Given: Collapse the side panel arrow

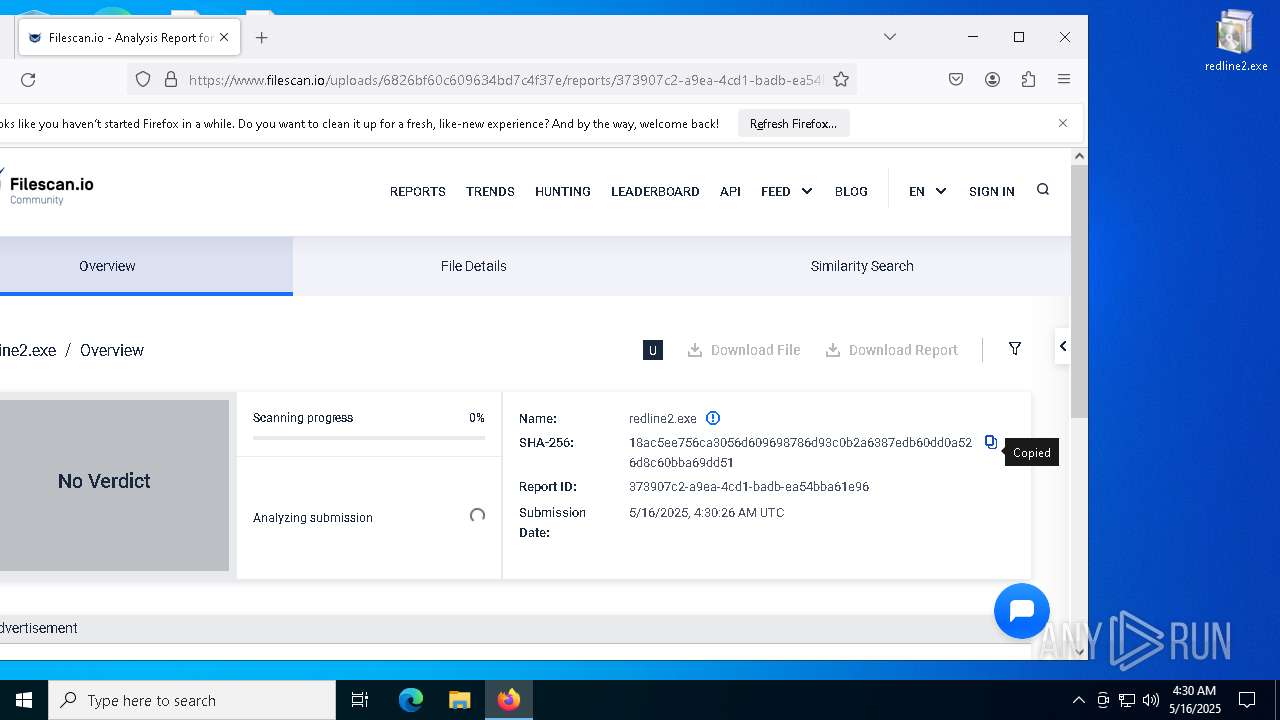Looking at the screenshot, I should [1063, 346].
